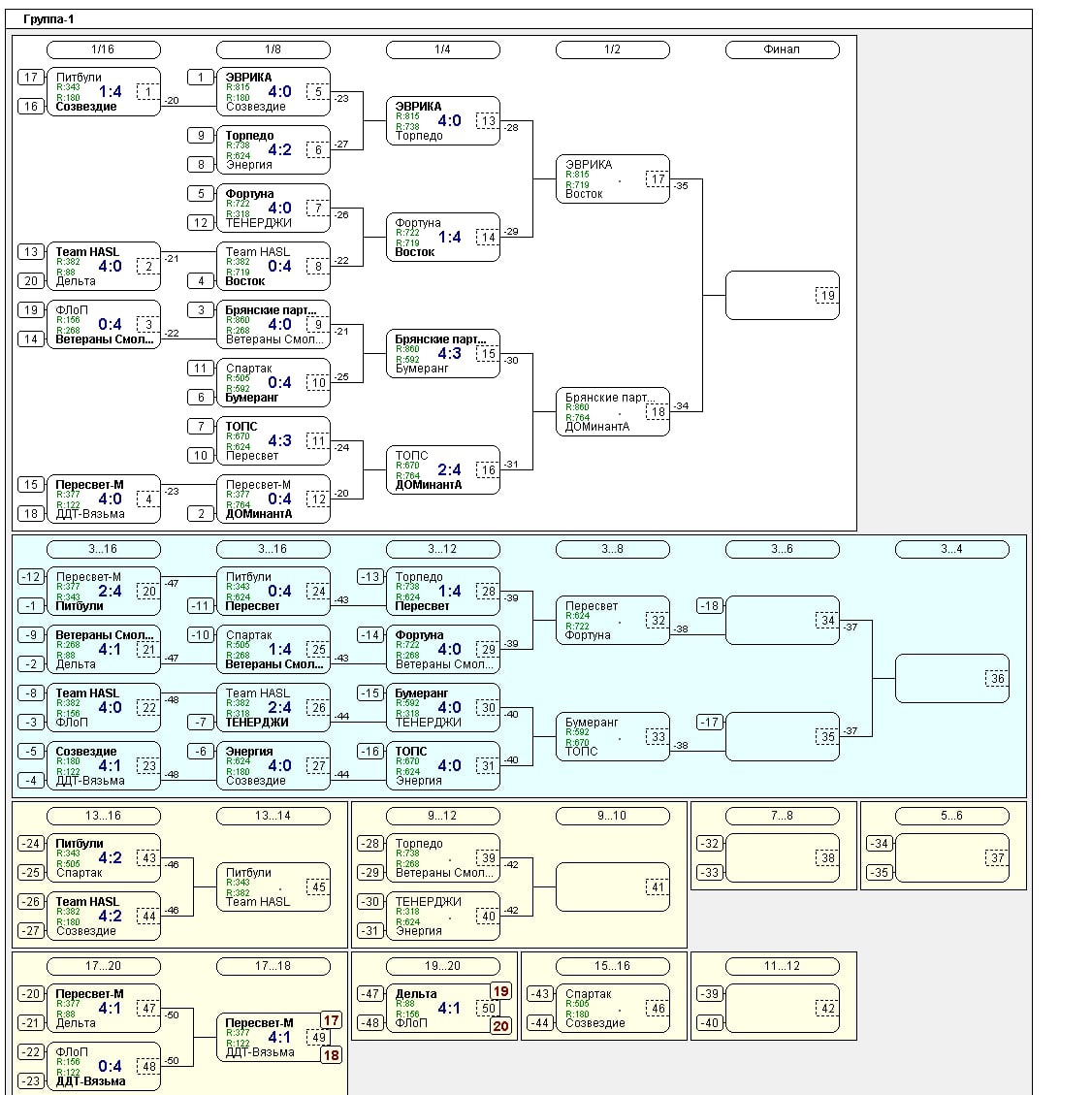1092x1095 pixels.
Task: Select Питбули vs Созвездие 1:4 match
Action: point(103,92)
